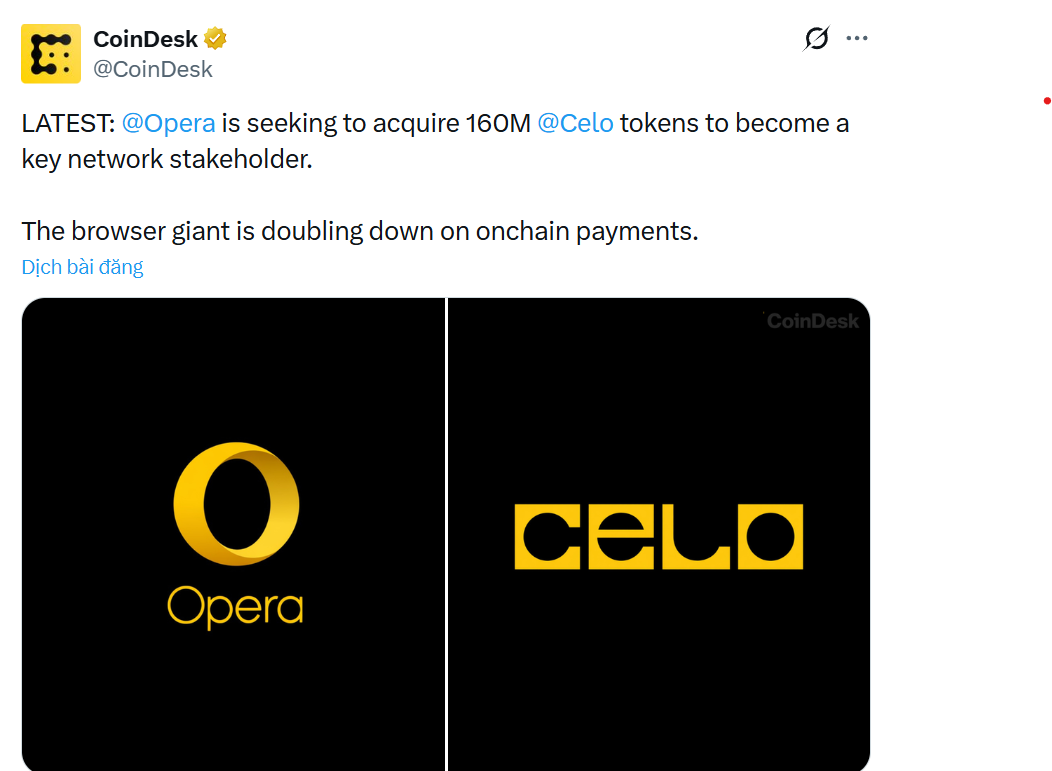Expand the three-dot More options menu

[x=857, y=39]
